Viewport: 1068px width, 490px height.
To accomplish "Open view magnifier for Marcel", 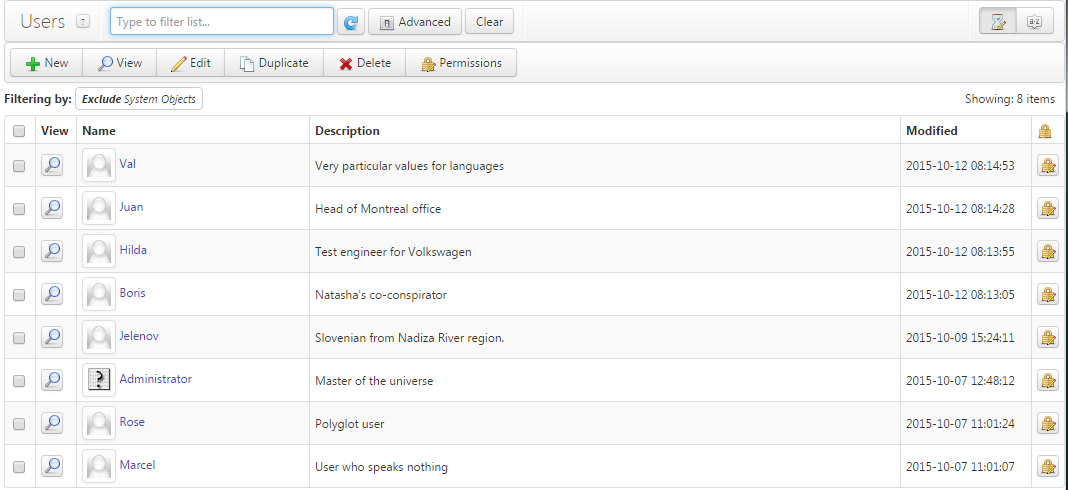I will click(52, 465).
